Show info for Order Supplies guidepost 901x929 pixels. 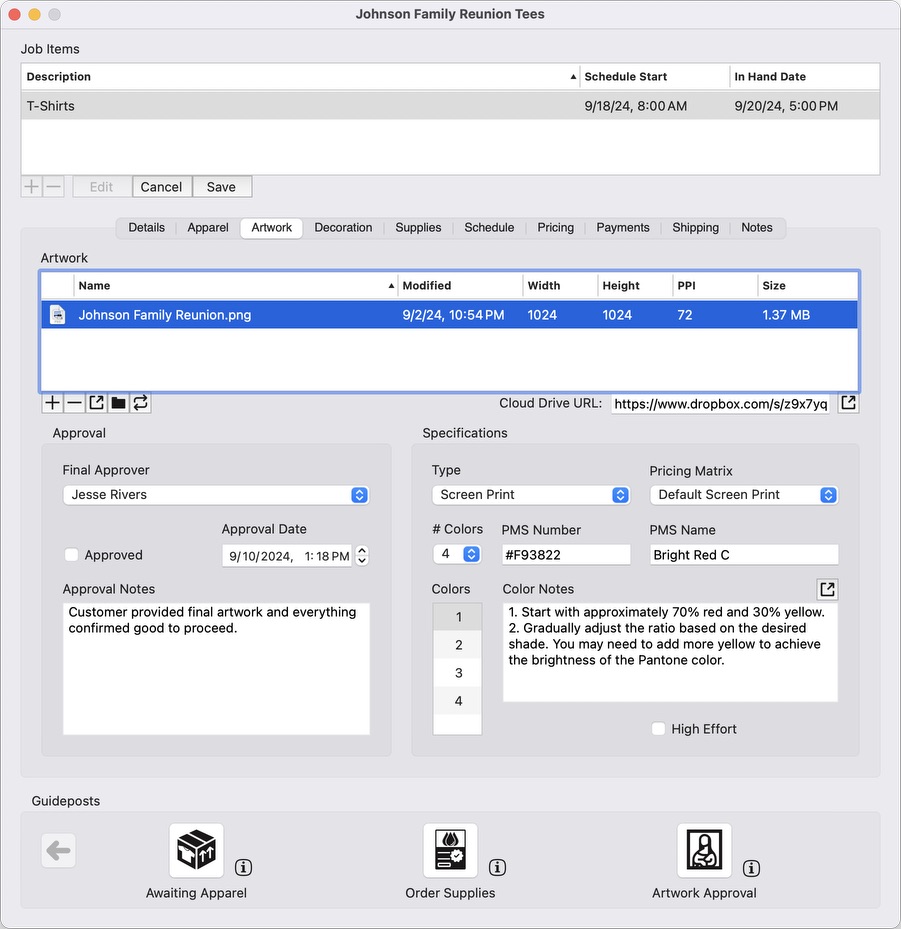pos(497,867)
